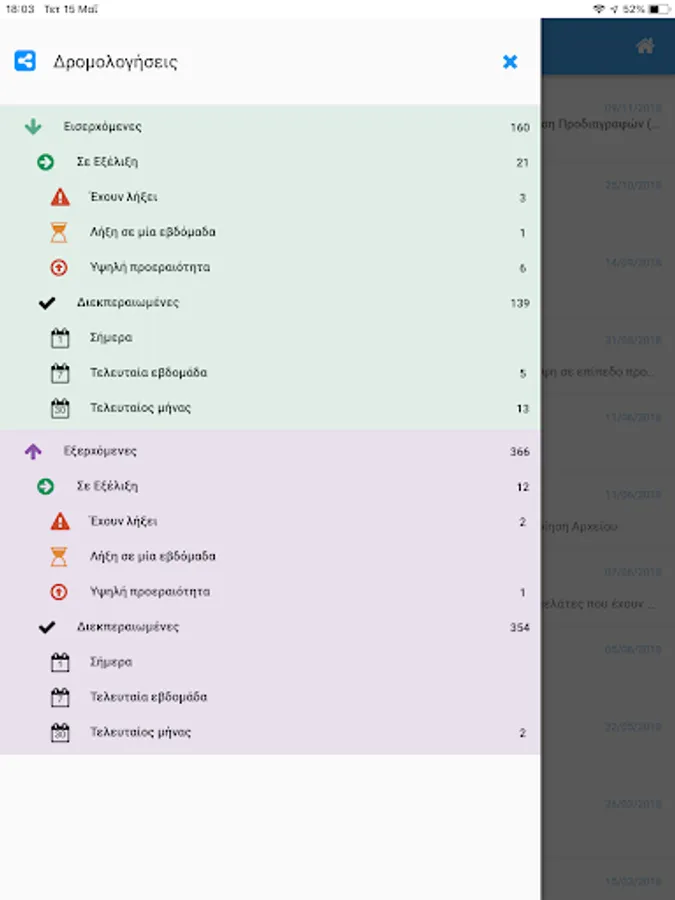Select Τελευταίος μήνας under incoming Διεκπεραιωμένες
This screenshot has width=675, height=900.
(270, 408)
